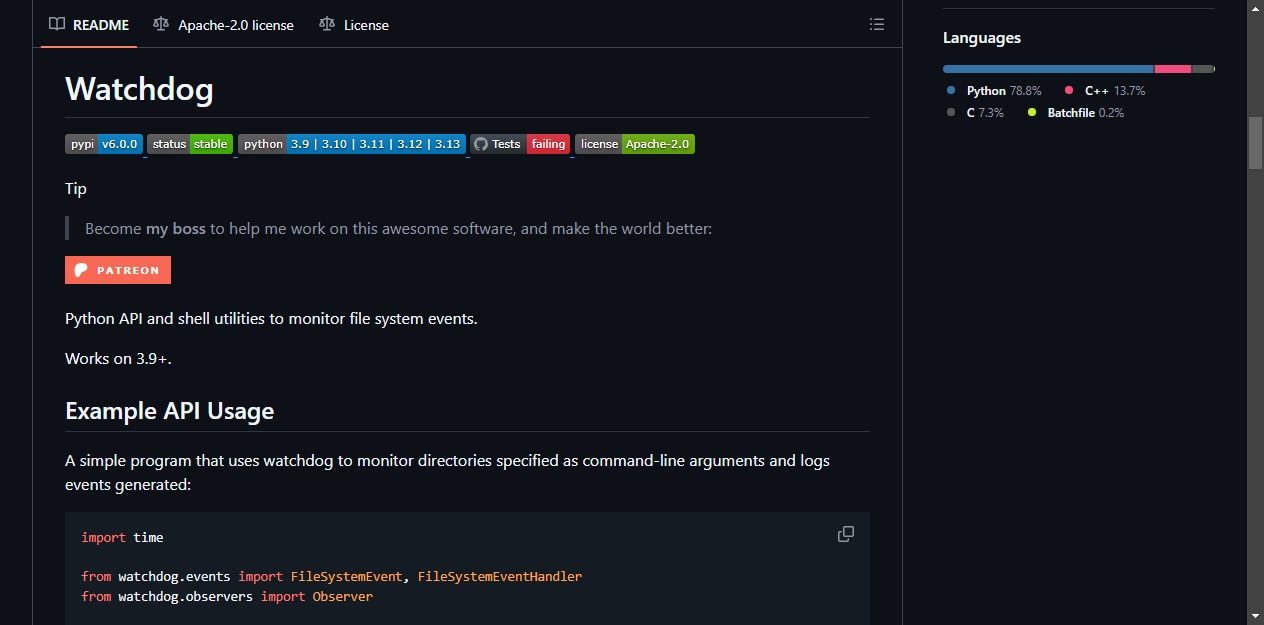
Task: Click scale icon beside License tab
Action: click(327, 24)
